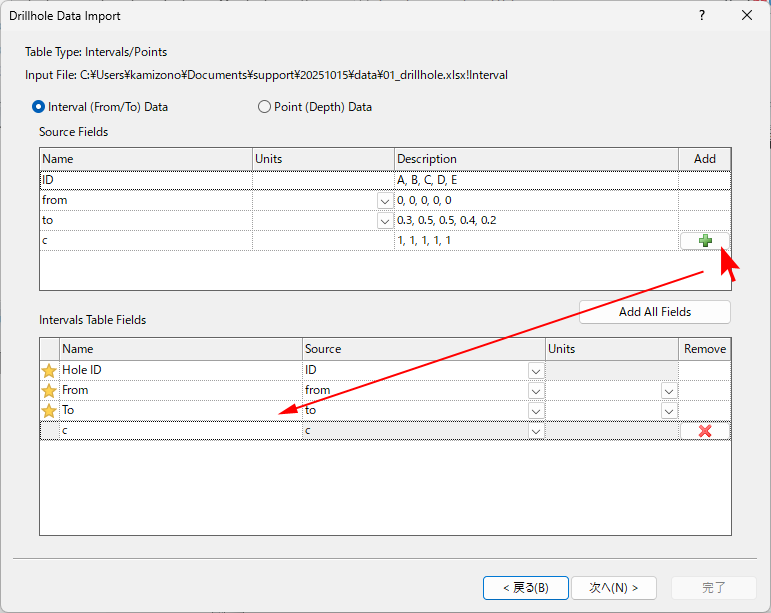This screenshot has width=771, height=613.
Task: Proceed with the 次へ(N) button
Action: [x=613, y=587]
